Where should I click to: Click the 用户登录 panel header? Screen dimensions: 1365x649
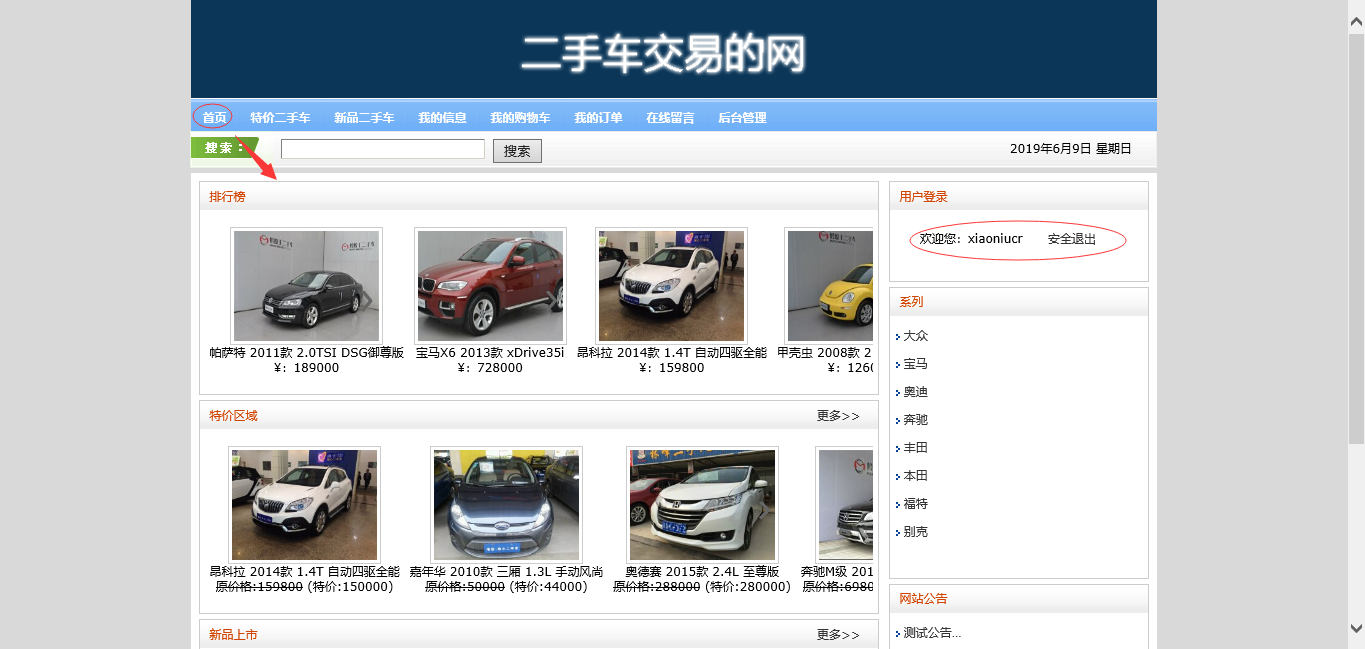pyautogui.click(x=923, y=197)
